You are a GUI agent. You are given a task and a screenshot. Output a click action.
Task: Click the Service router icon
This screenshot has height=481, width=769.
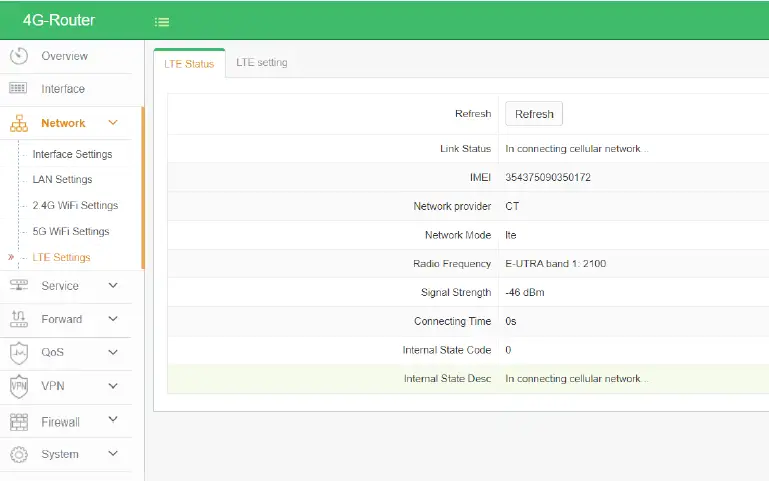click(x=19, y=285)
